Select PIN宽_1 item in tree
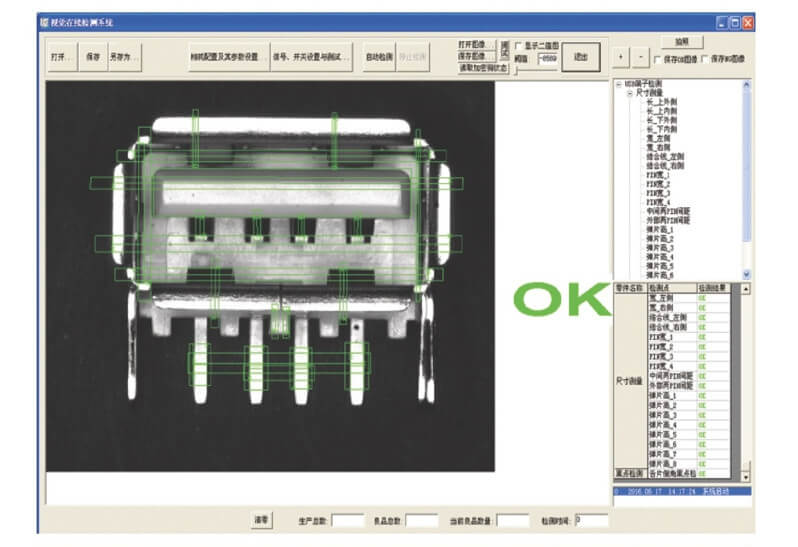 pos(658,174)
